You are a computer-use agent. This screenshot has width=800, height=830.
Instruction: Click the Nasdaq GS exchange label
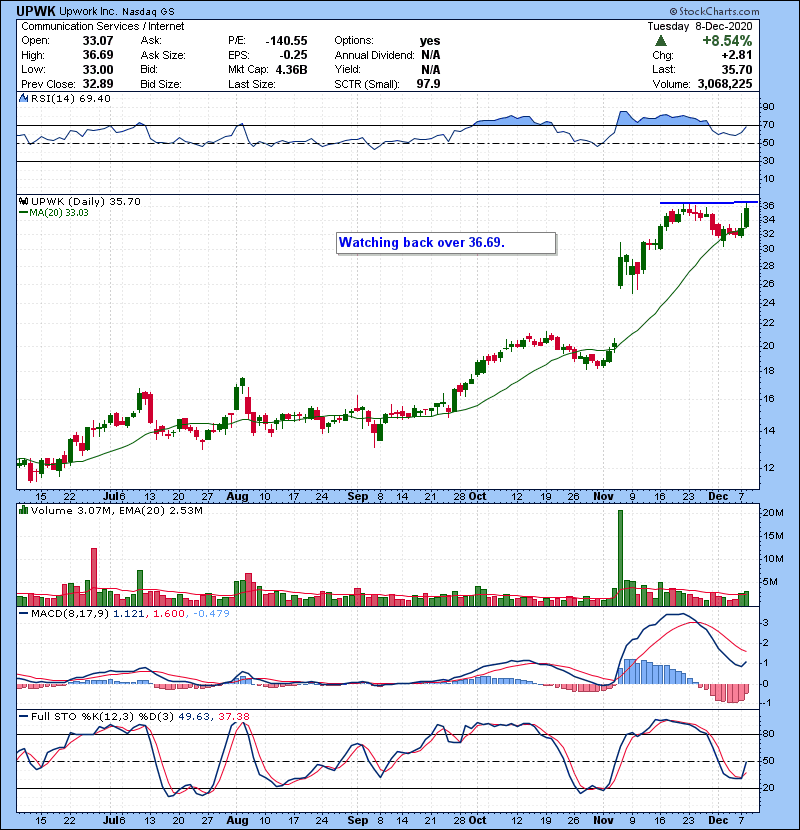pyautogui.click(x=148, y=12)
